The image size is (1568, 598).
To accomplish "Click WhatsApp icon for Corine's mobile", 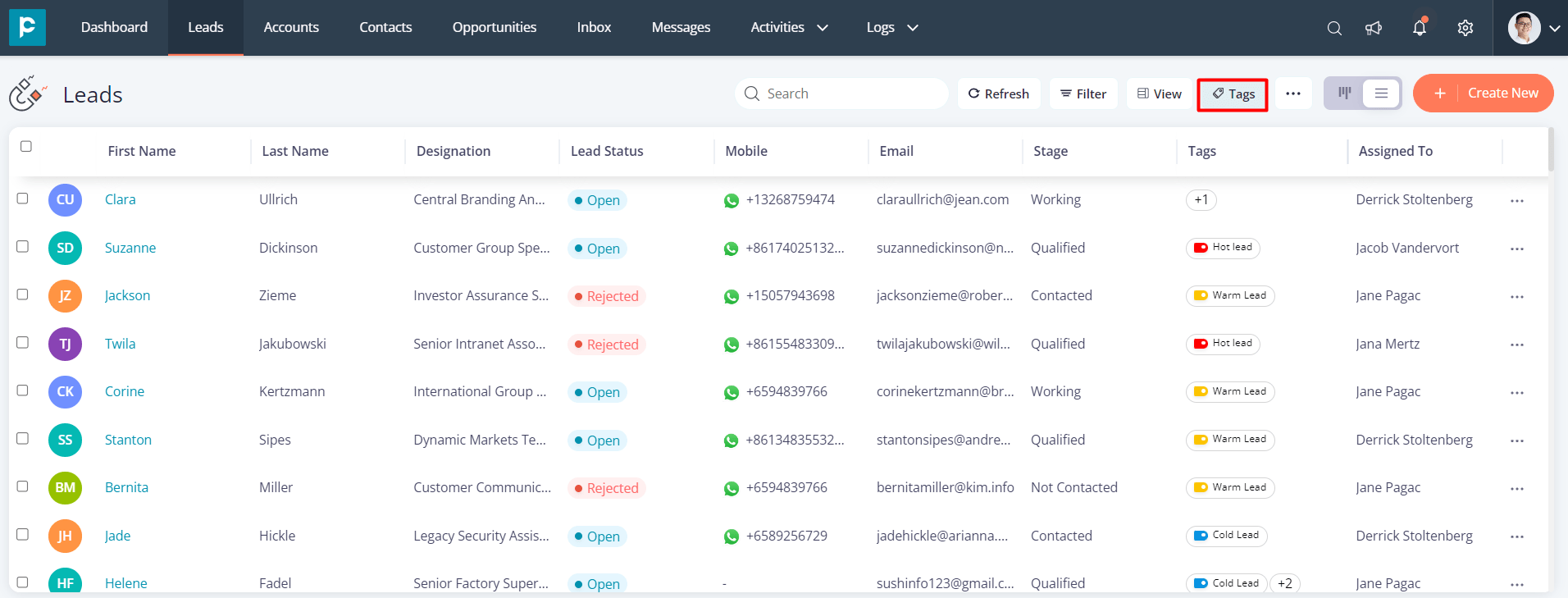I will [732, 392].
